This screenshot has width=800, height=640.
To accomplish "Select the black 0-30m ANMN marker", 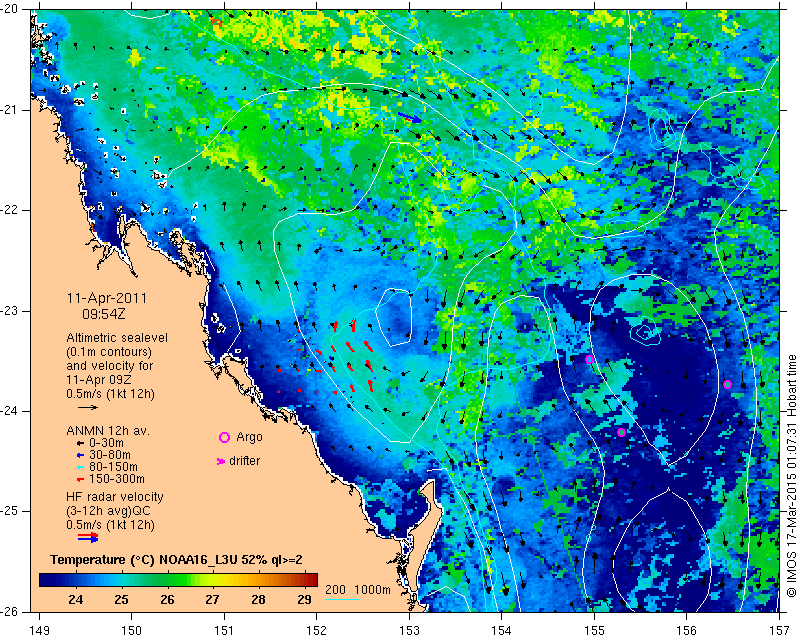I will pyautogui.click(x=80, y=443).
